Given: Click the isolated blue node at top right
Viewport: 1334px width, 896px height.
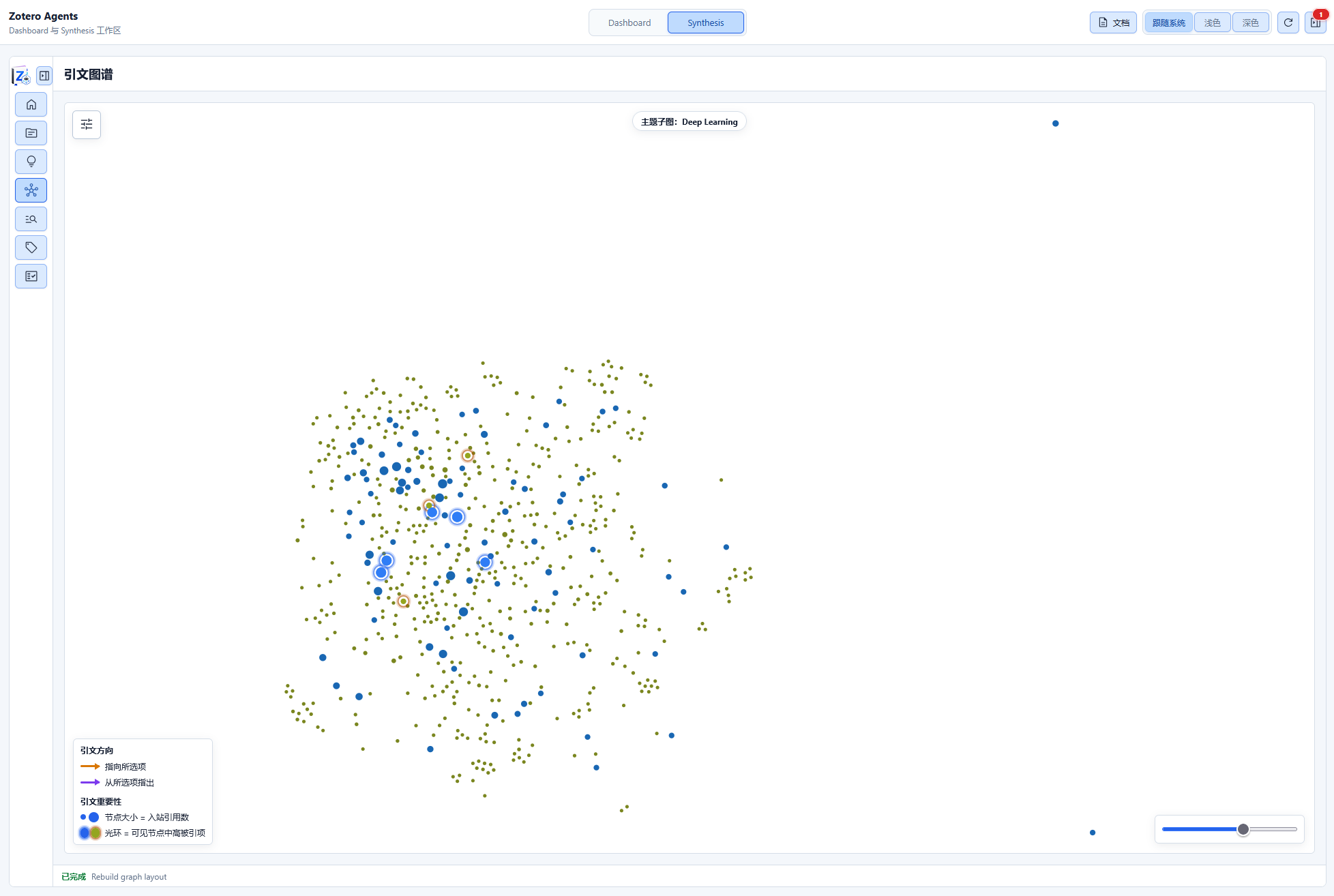Looking at the screenshot, I should tap(1056, 123).
